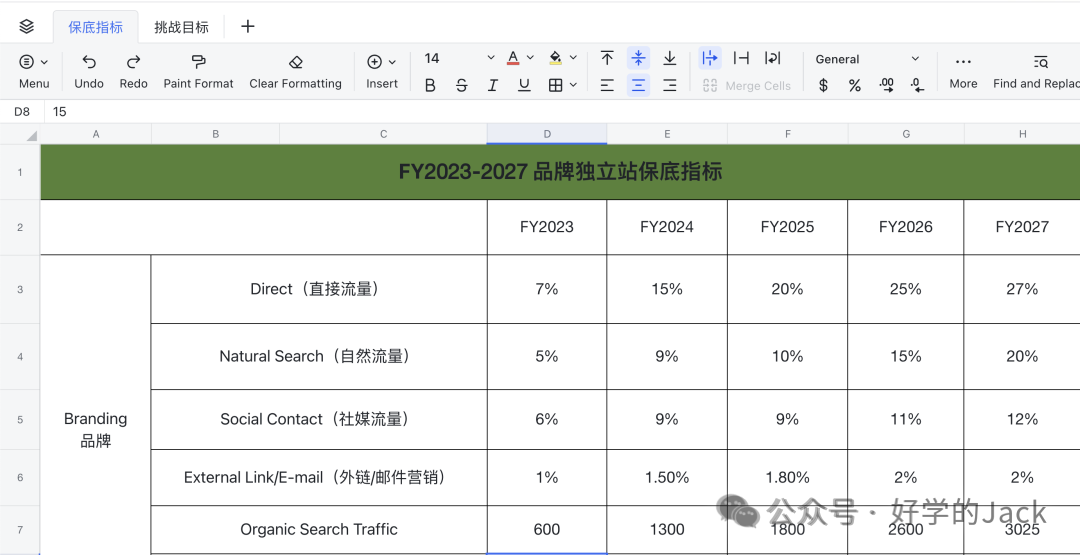Select the overflow text wrap icon
The width and height of the screenshot is (1080, 555).
pyautogui.click(x=709, y=58)
